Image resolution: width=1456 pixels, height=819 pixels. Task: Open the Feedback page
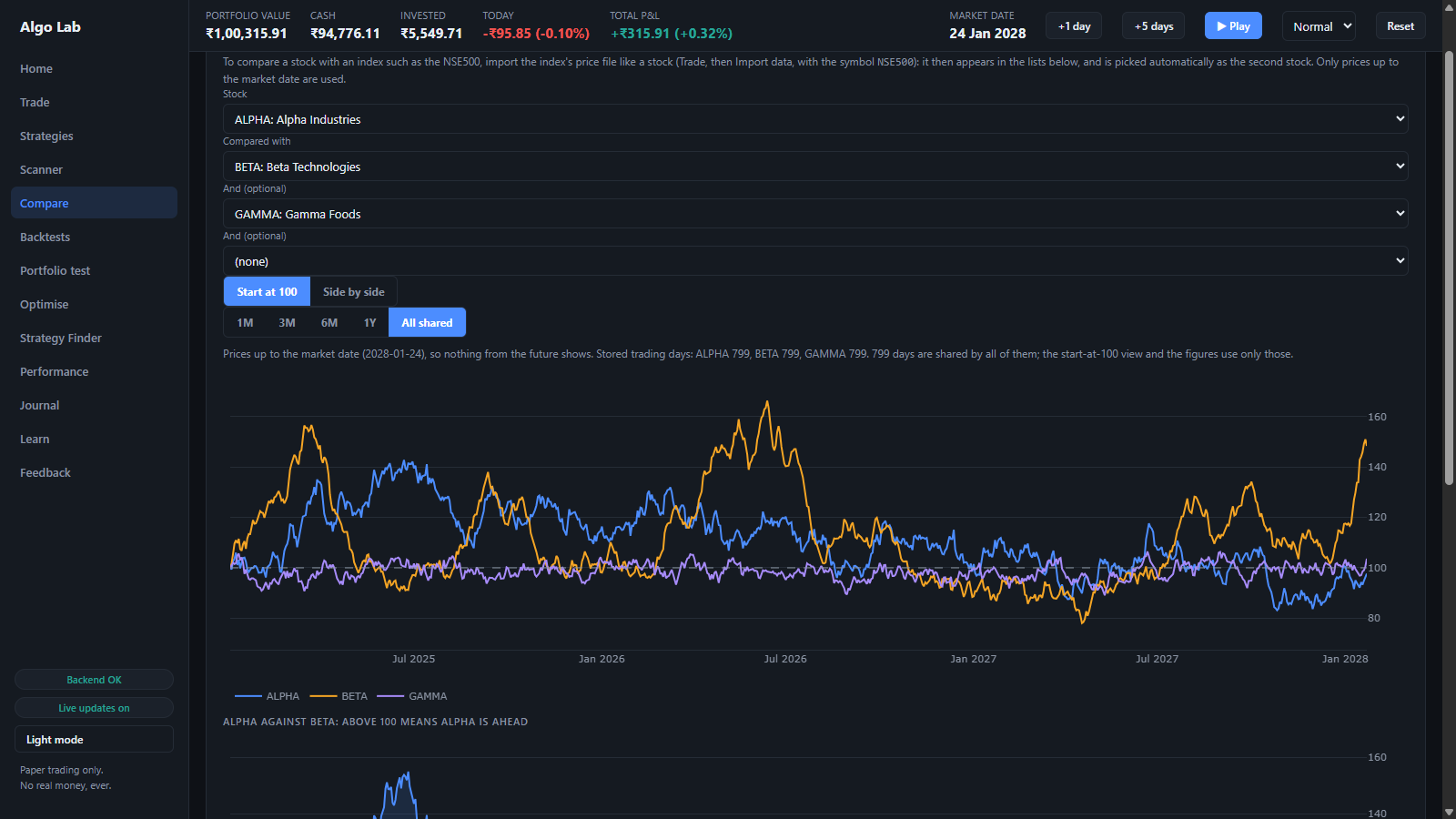tap(94, 472)
